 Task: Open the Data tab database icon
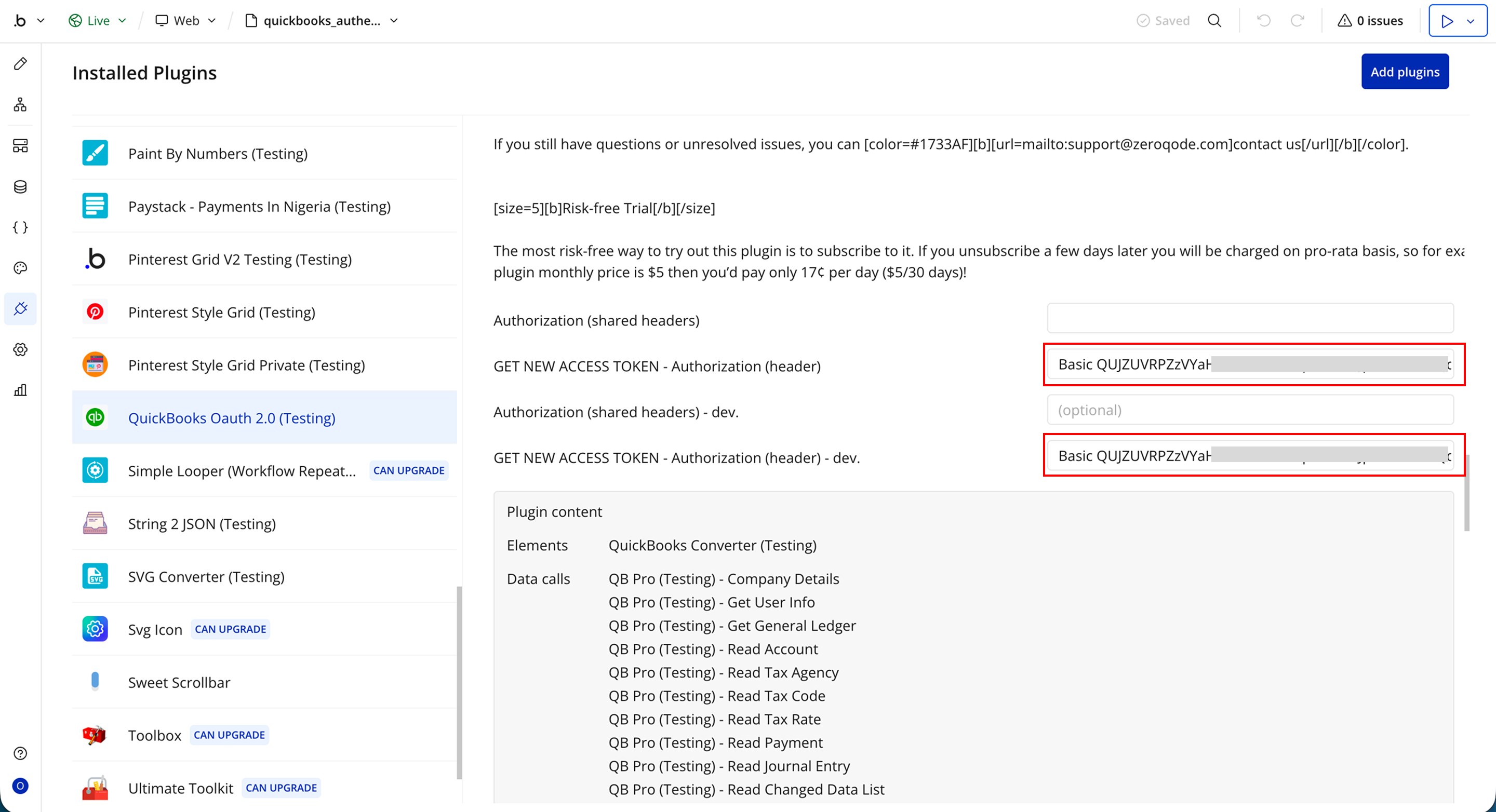click(x=20, y=186)
